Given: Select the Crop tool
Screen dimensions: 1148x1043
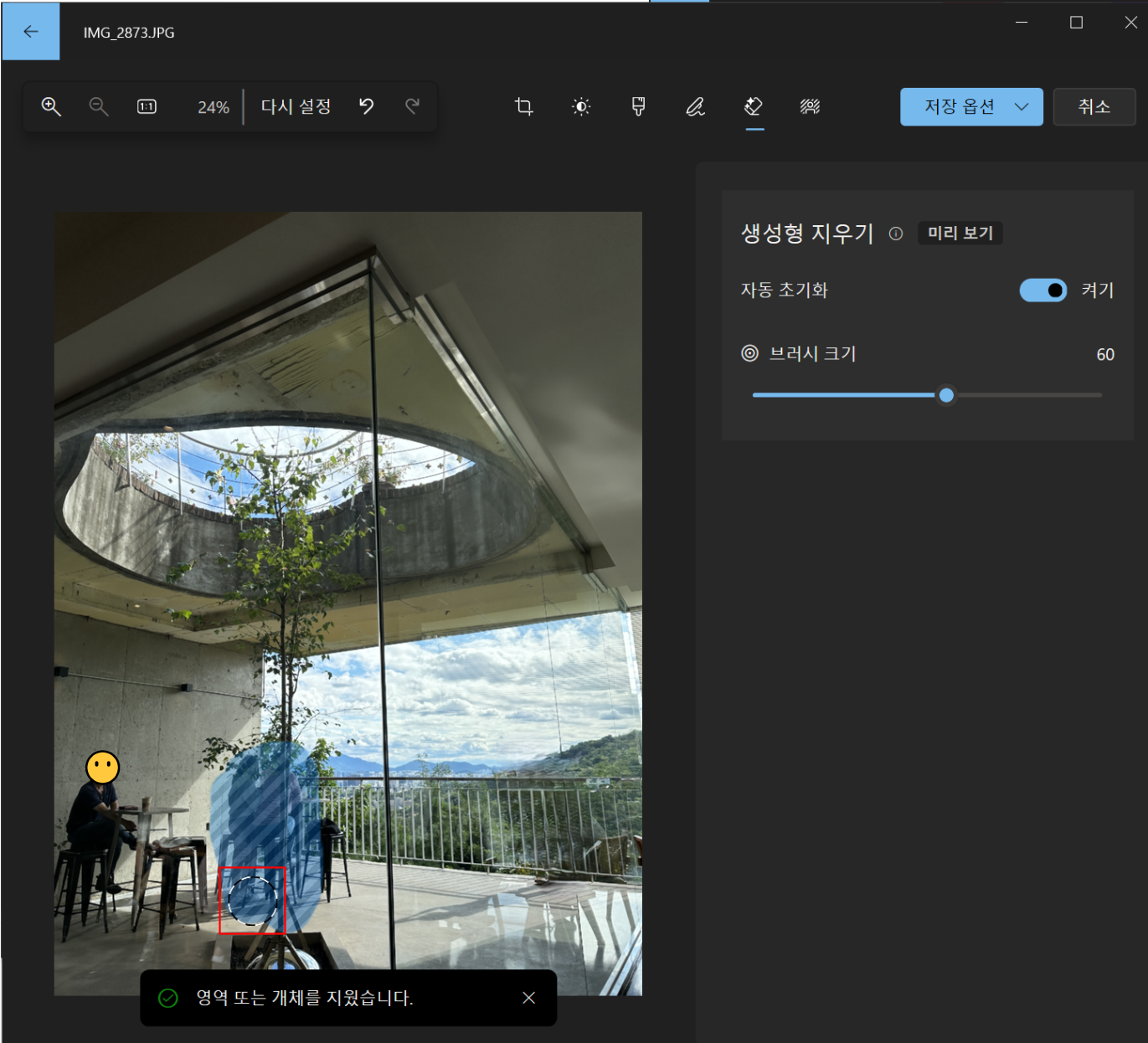Looking at the screenshot, I should pos(523,106).
